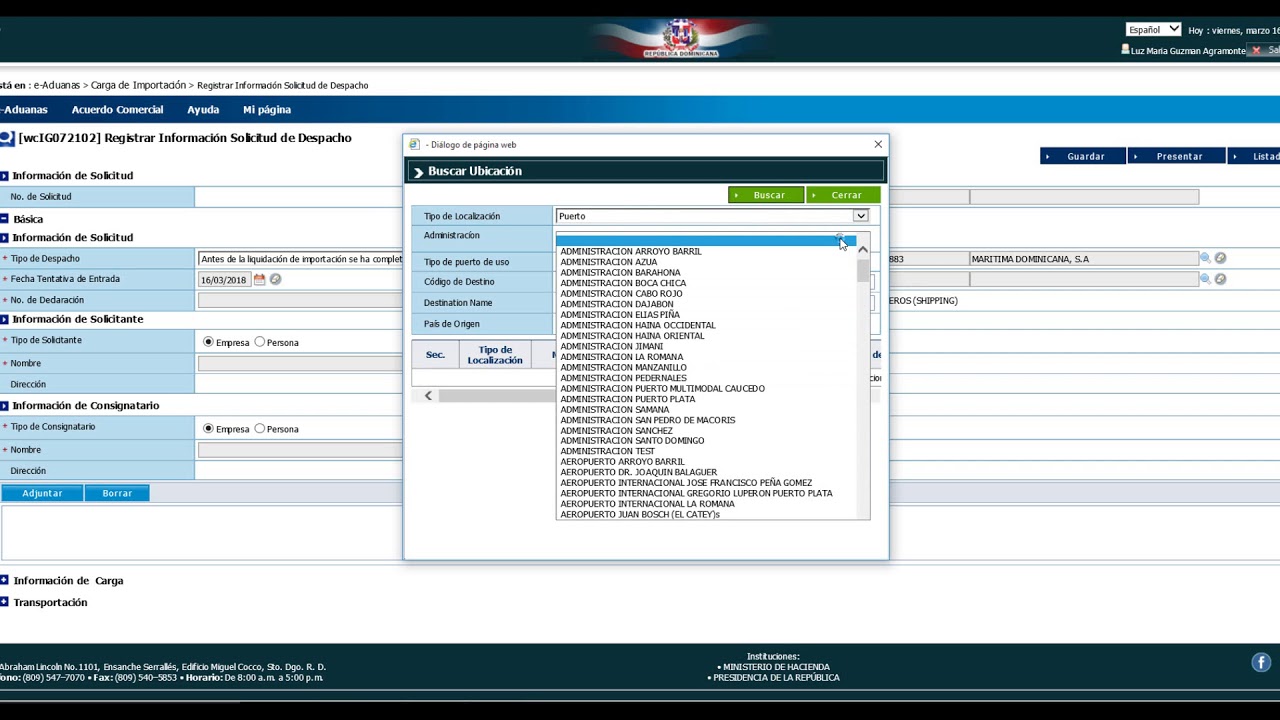Choose AEROPUERTO INTERNACIONAL LA ROMANA option
Image resolution: width=1280 pixels, height=720 pixels.
[647, 504]
